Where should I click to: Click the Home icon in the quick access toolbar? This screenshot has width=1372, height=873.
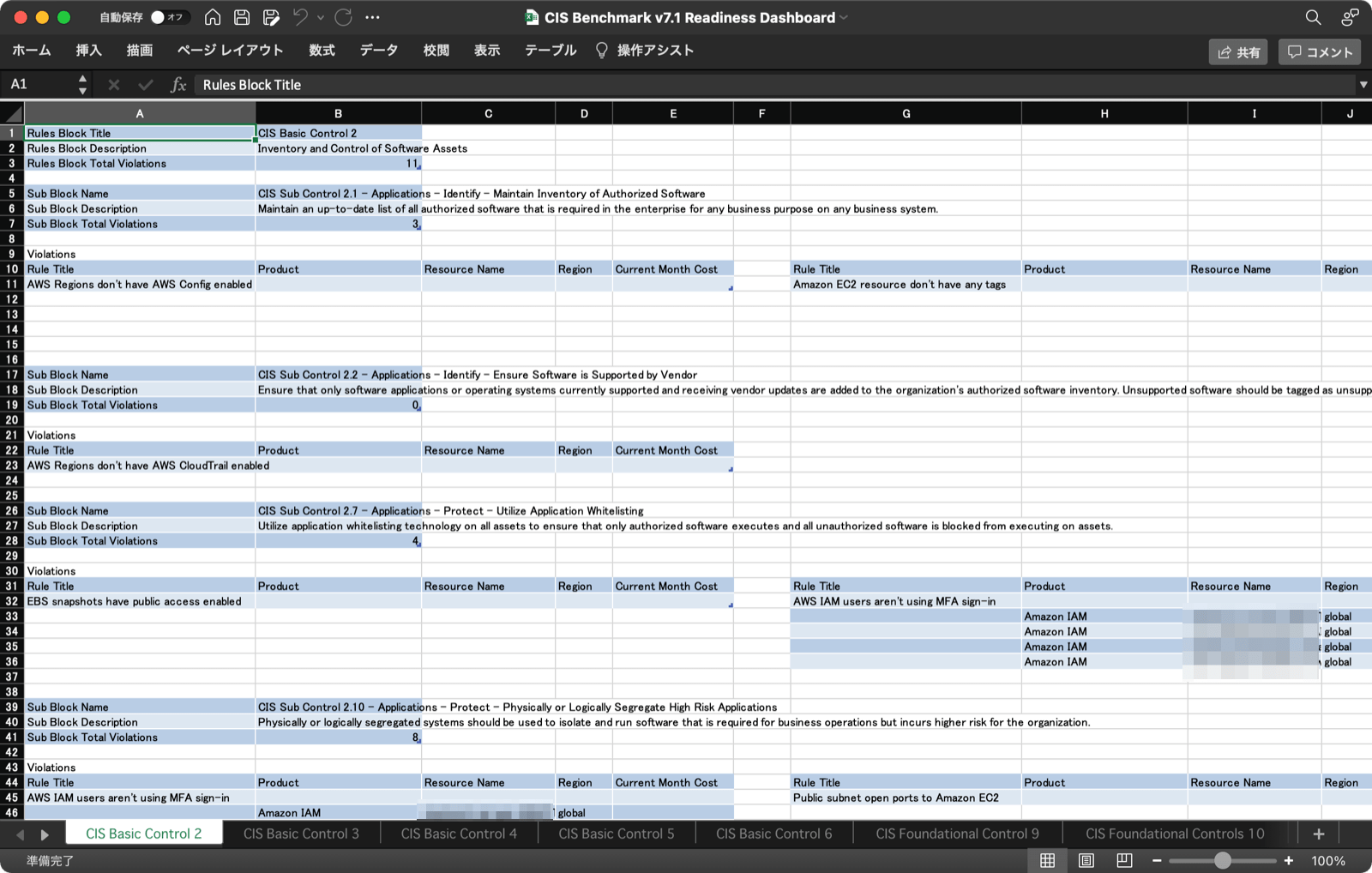click(x=211, y=17)
